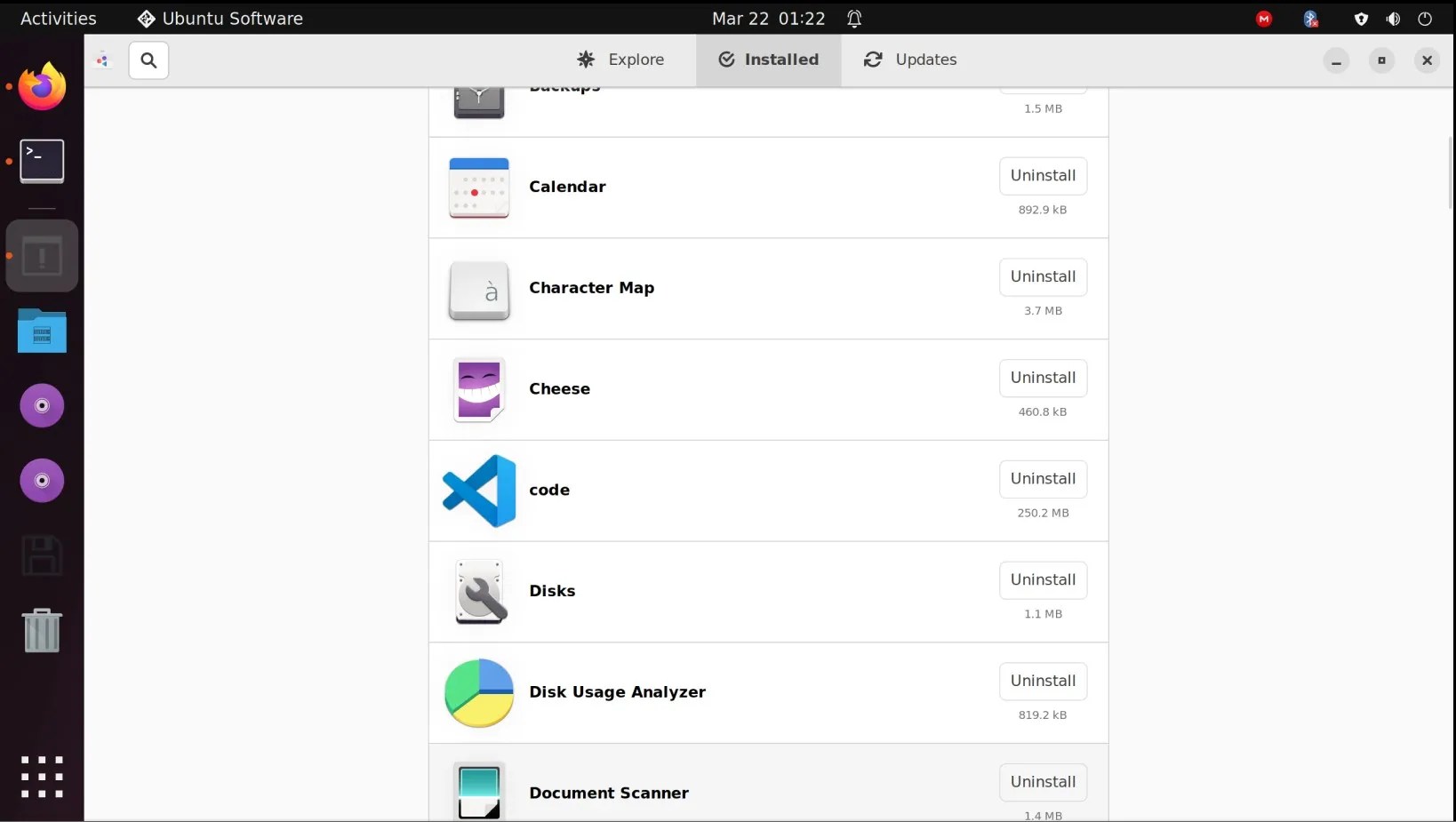Click the volume icon in the system tray

point(1393,19)
